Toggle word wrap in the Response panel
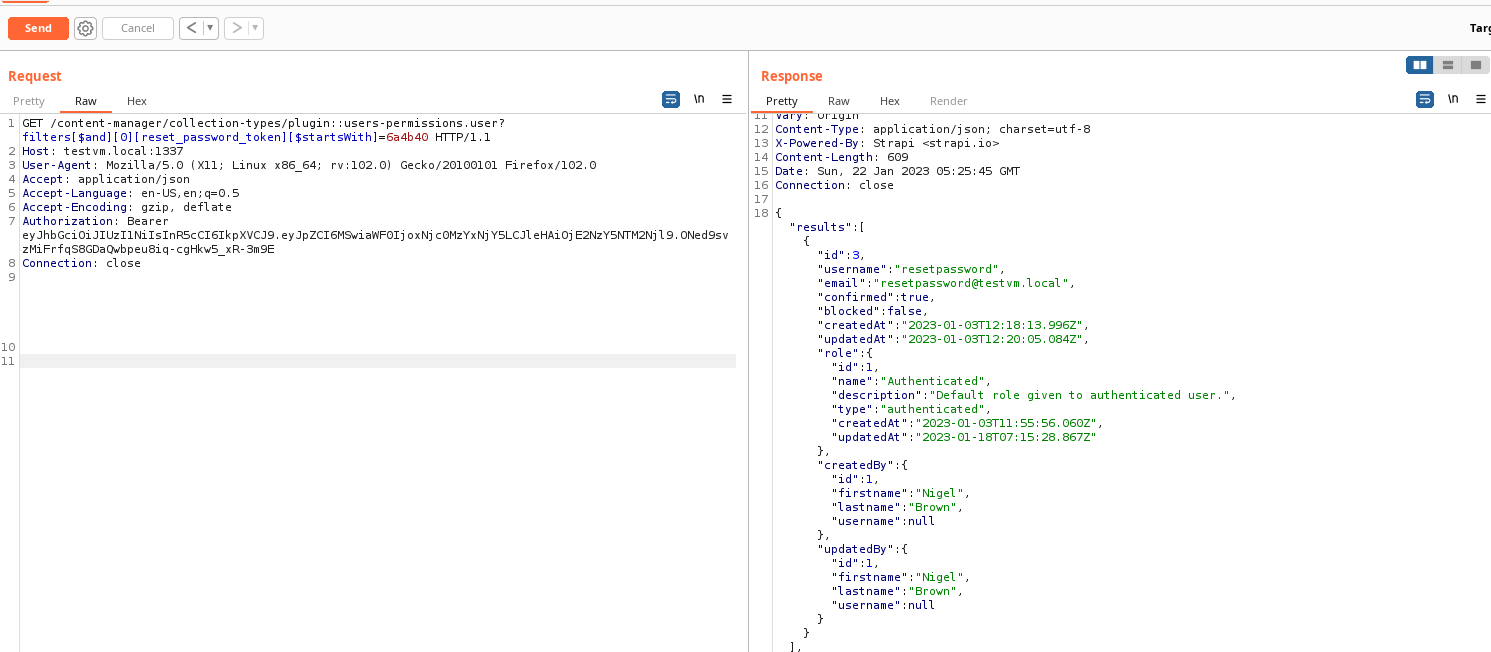 coord(1425,99)
